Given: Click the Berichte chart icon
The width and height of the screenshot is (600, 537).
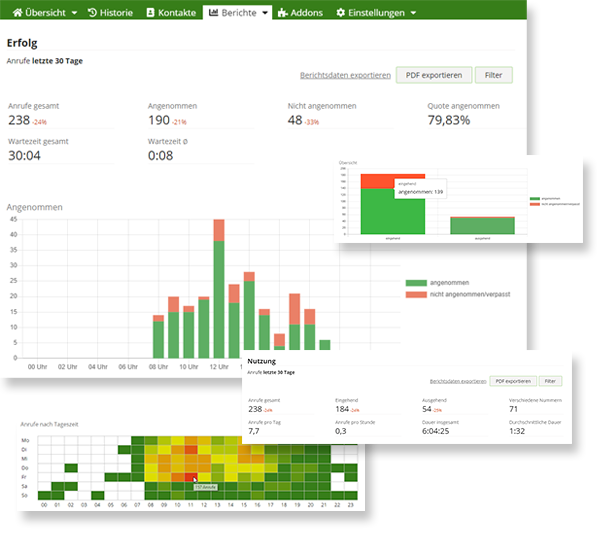Looking at the screenshot, I should point(214,12).
